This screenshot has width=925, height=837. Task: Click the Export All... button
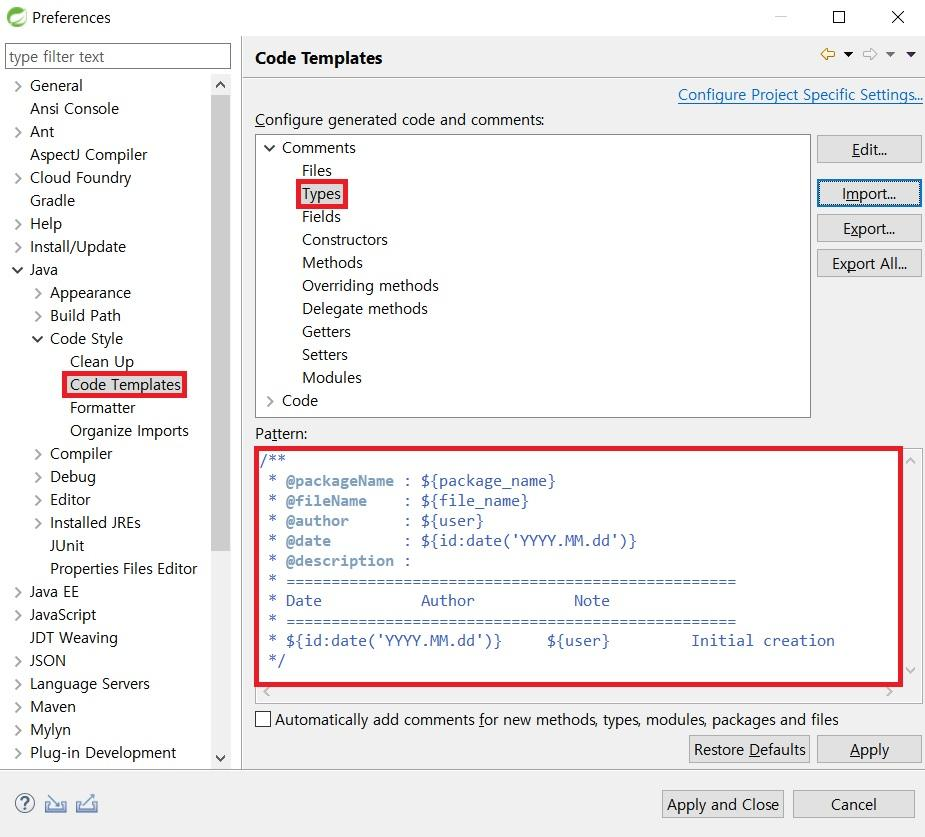coord(868,263)
